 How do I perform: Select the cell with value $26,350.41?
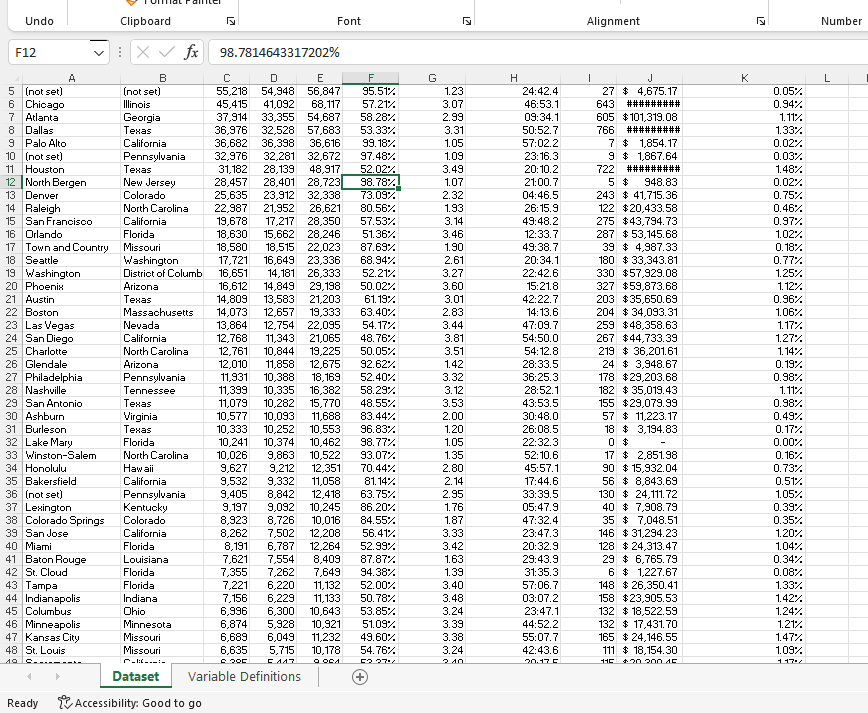click(x=650, y=586)
